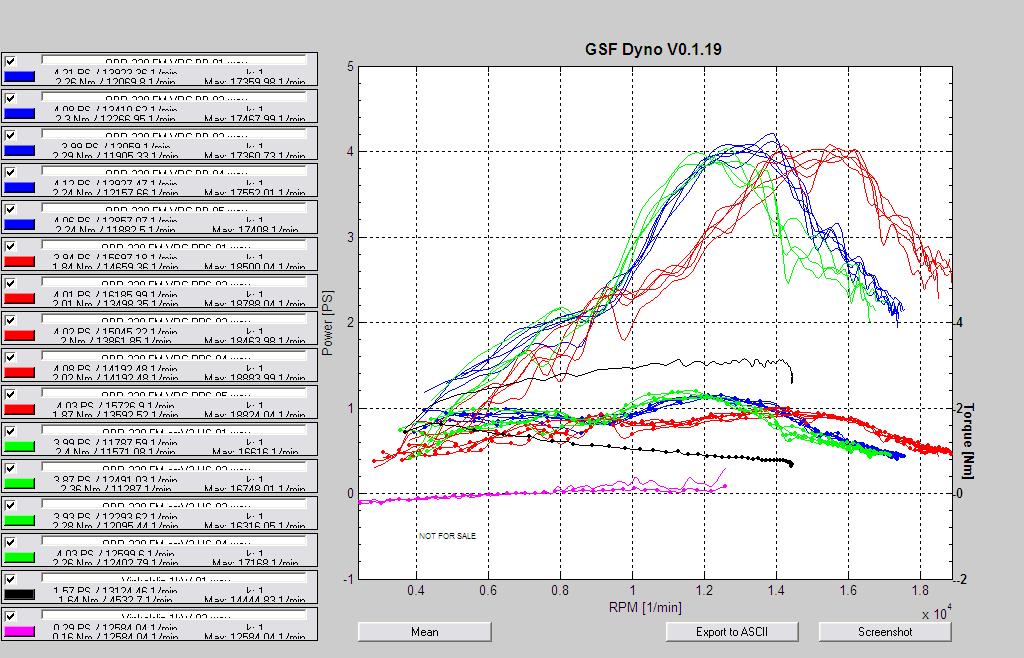Click the Screenshot button
Screen dimensions: 1024x658
click(x=885, y=632)
